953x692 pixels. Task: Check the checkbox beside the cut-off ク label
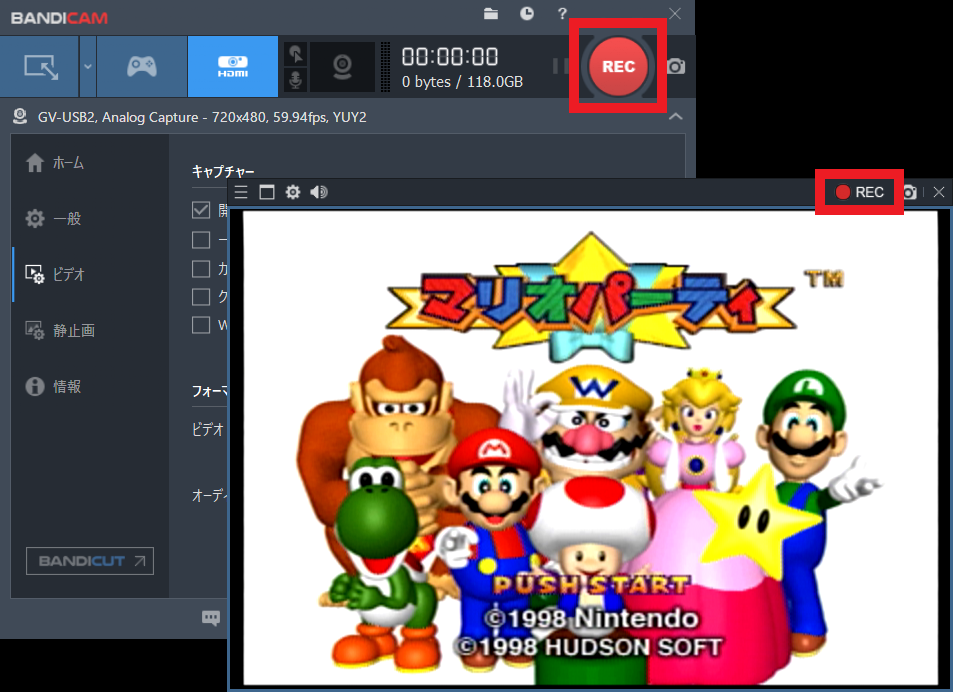click(201, 296)
